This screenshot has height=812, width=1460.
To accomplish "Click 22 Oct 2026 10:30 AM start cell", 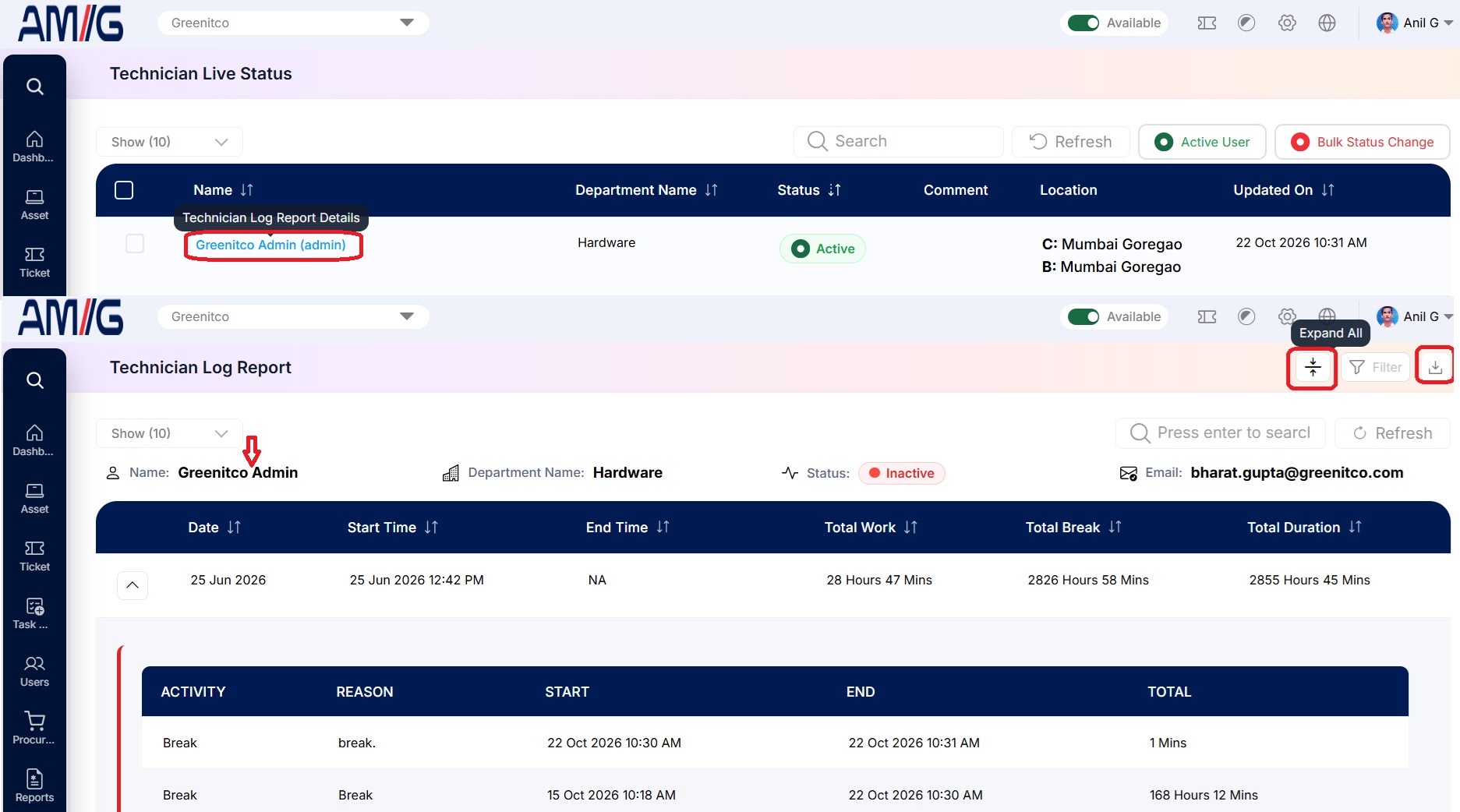I will [614, 743].
